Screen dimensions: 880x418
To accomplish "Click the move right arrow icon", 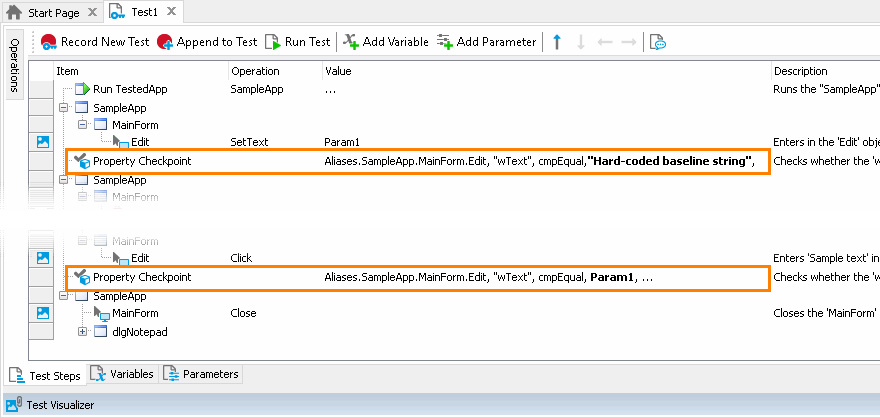I will point(629,42).
